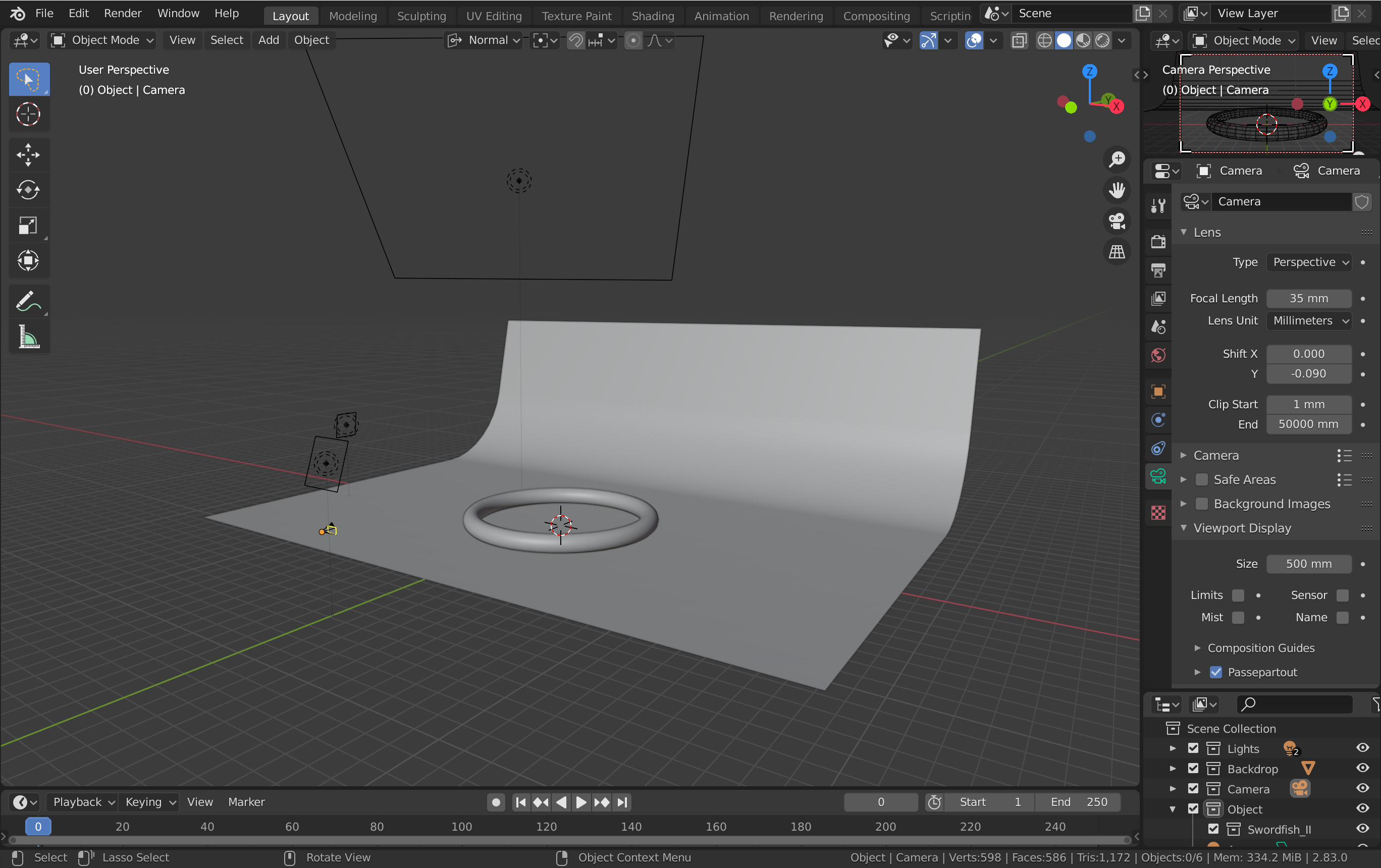Image resolution: width=1381 pixels, height=868 pixels.
Task: Switch to rendered viewport shading
Action: 1102,40
